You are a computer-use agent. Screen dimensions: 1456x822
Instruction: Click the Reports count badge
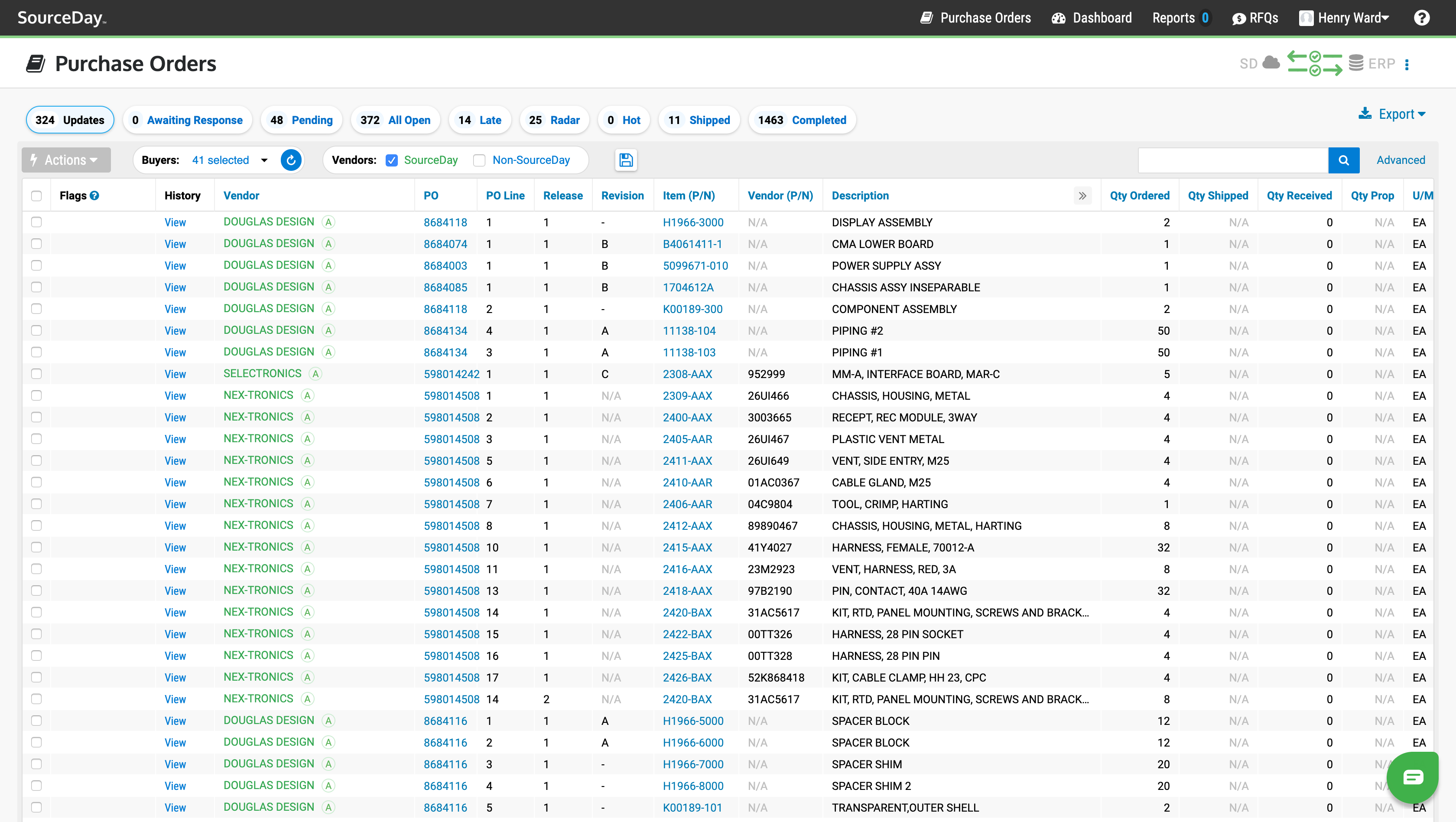1205,18
